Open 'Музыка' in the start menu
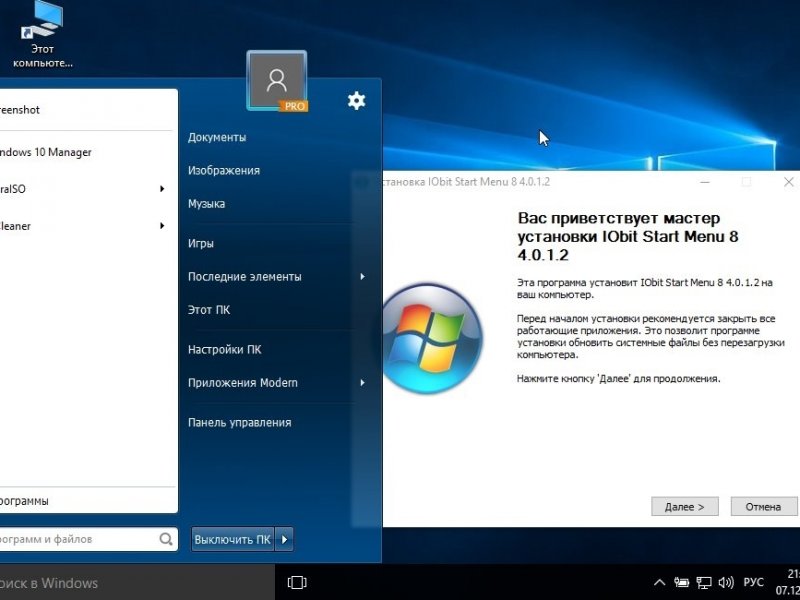This screenshot has width=800, height=600. pos(207,204)
